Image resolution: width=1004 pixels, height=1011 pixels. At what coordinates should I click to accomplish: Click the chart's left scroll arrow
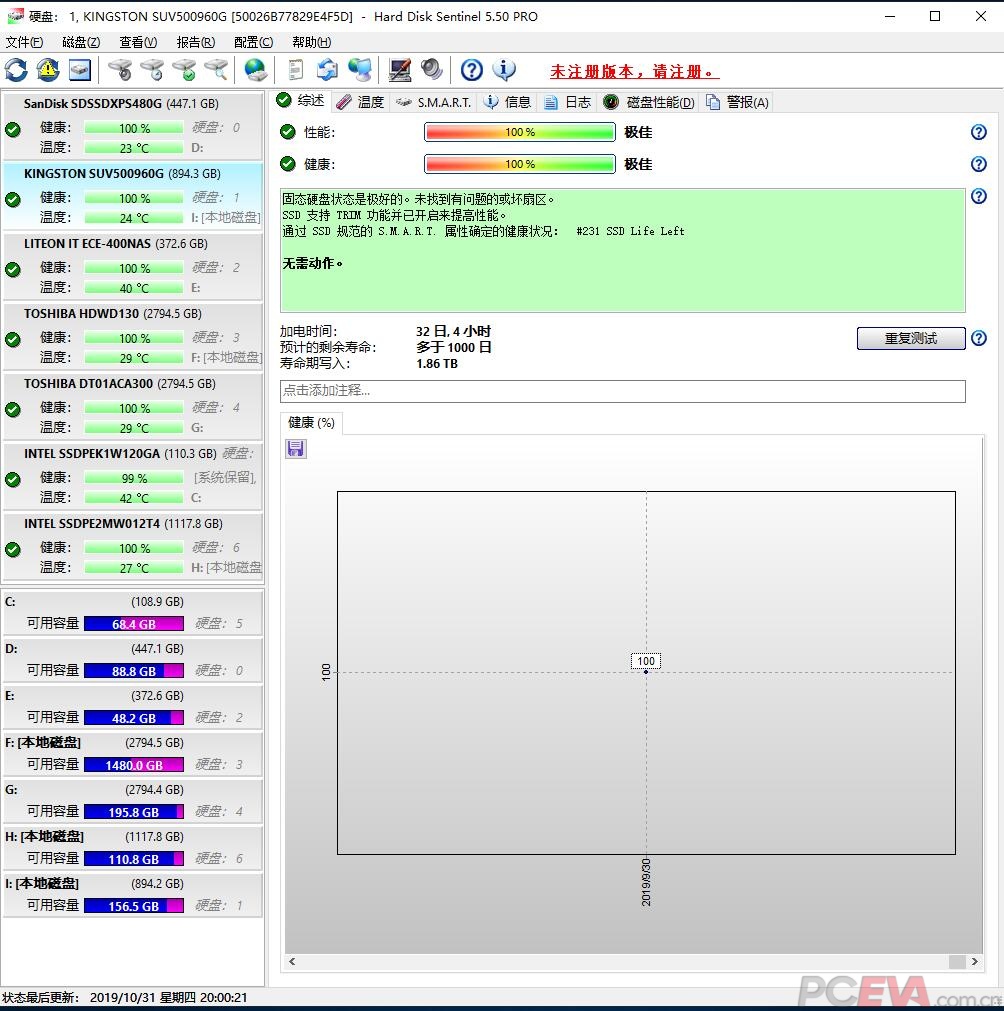pyautogui.click(x=292, y=961)
